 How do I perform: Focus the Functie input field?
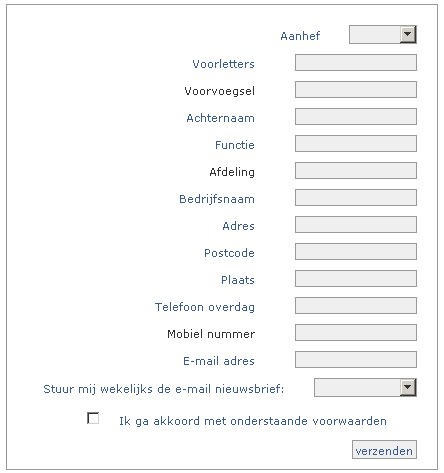(356, 144)
